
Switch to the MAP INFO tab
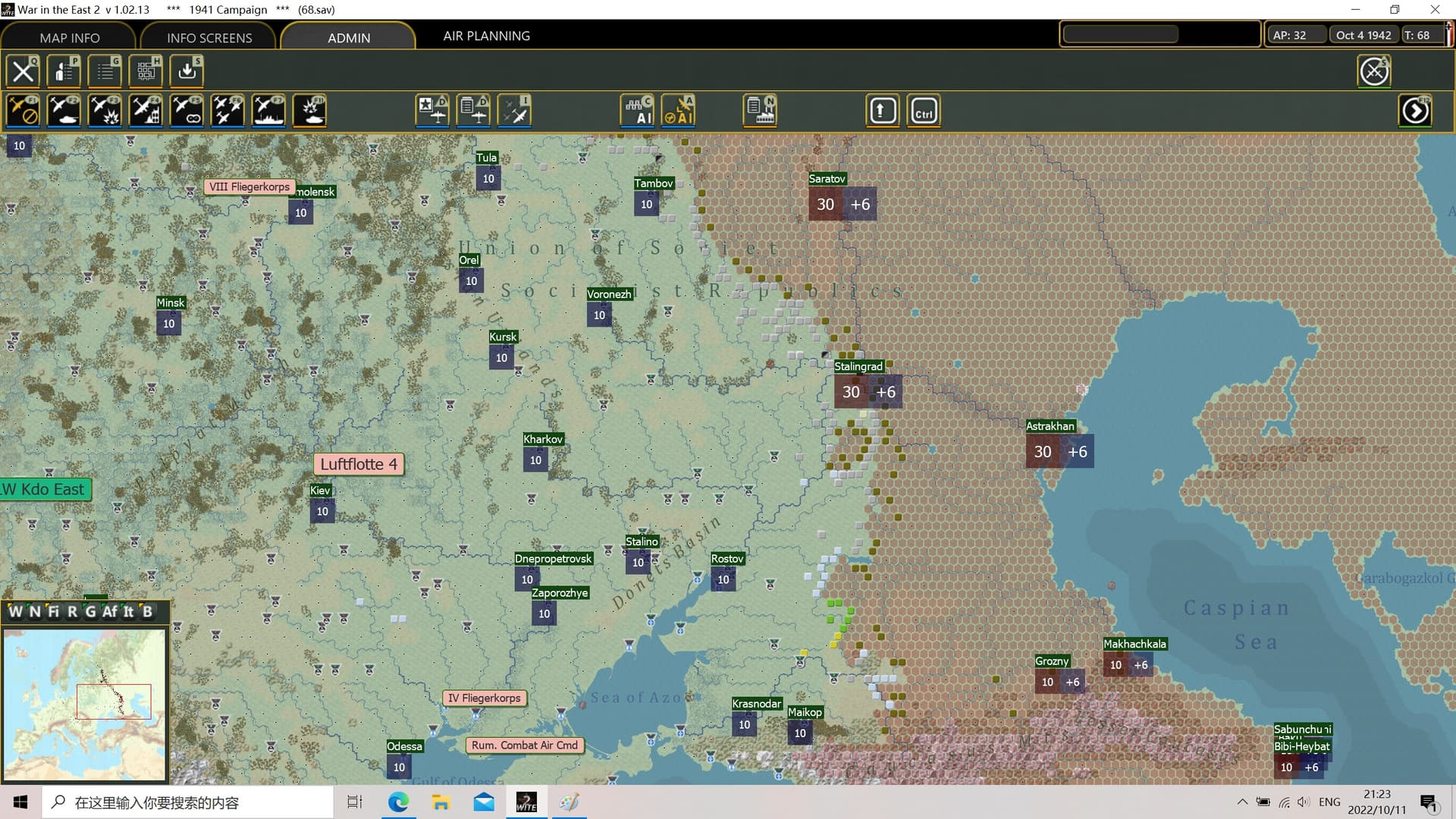[69, 37]
